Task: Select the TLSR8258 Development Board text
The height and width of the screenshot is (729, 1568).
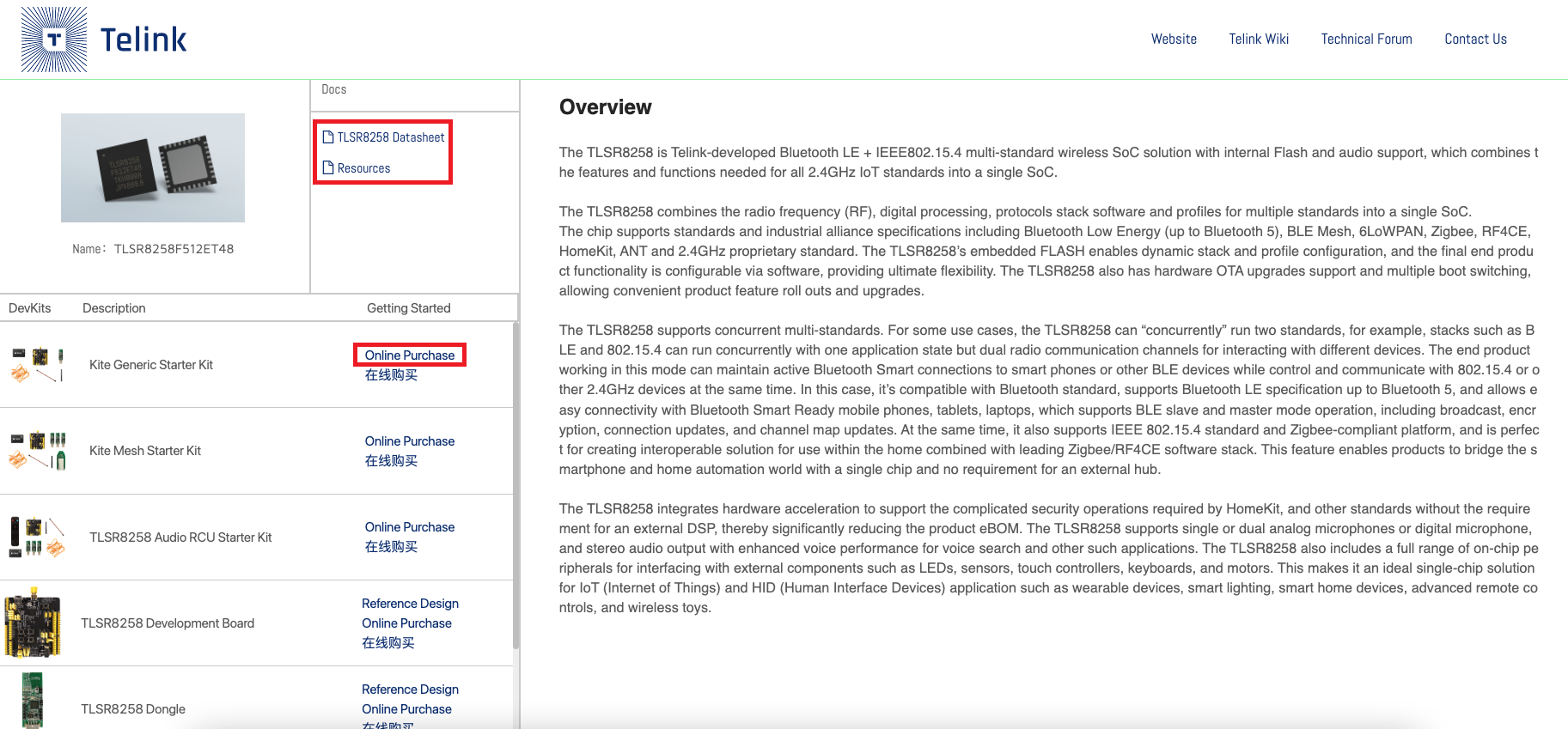Action: coord(168,623)
